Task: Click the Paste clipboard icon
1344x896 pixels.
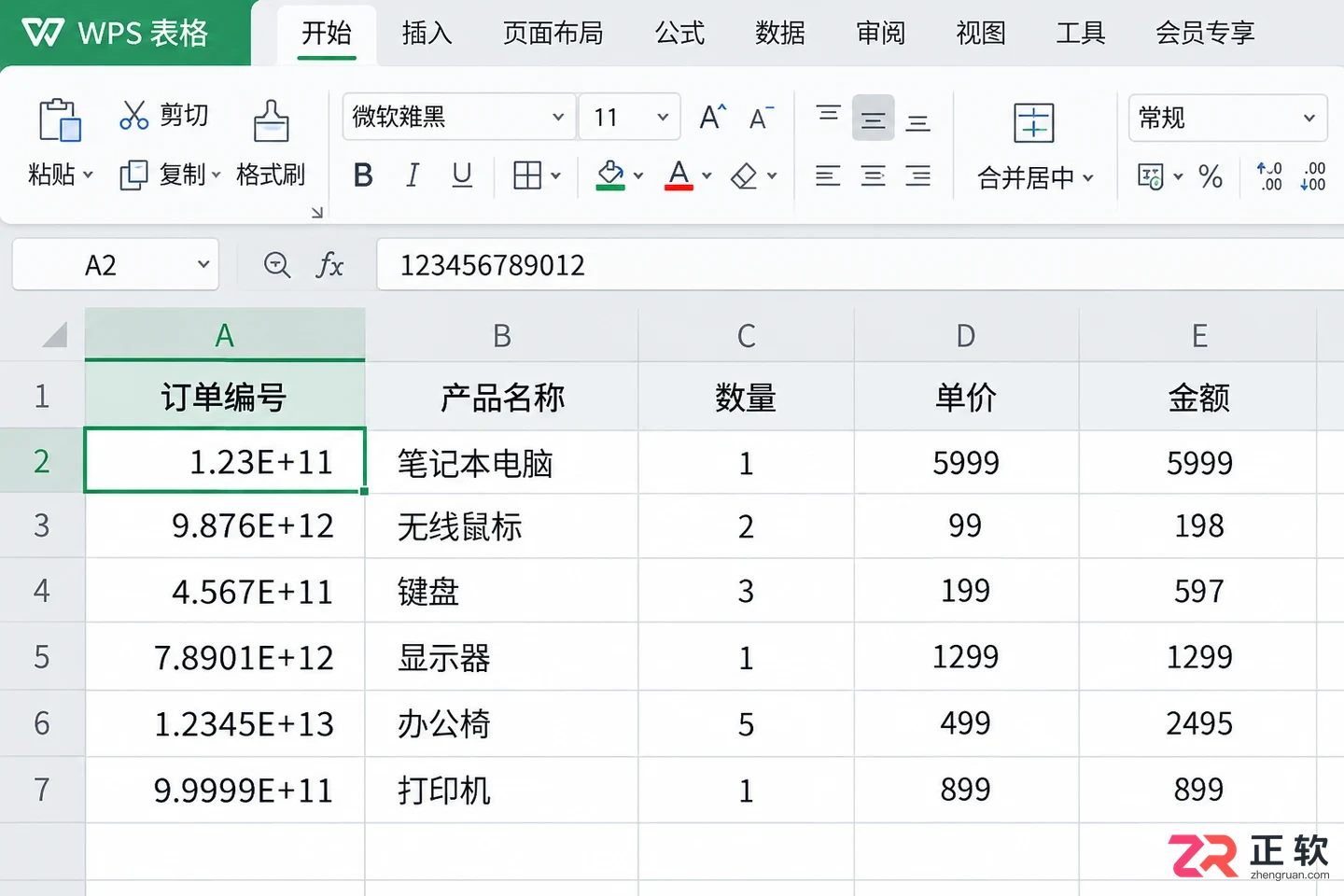Action: (x=60, y=120)
